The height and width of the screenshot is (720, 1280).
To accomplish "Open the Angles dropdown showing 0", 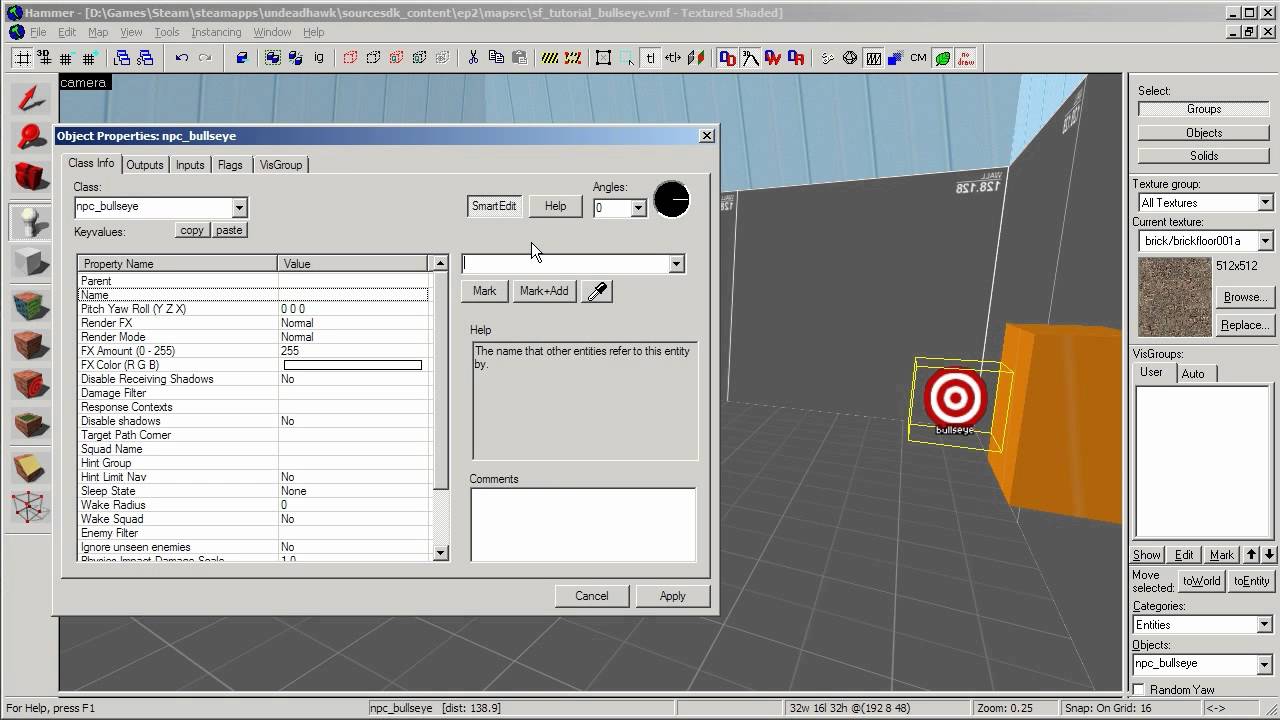I will 638,208.
